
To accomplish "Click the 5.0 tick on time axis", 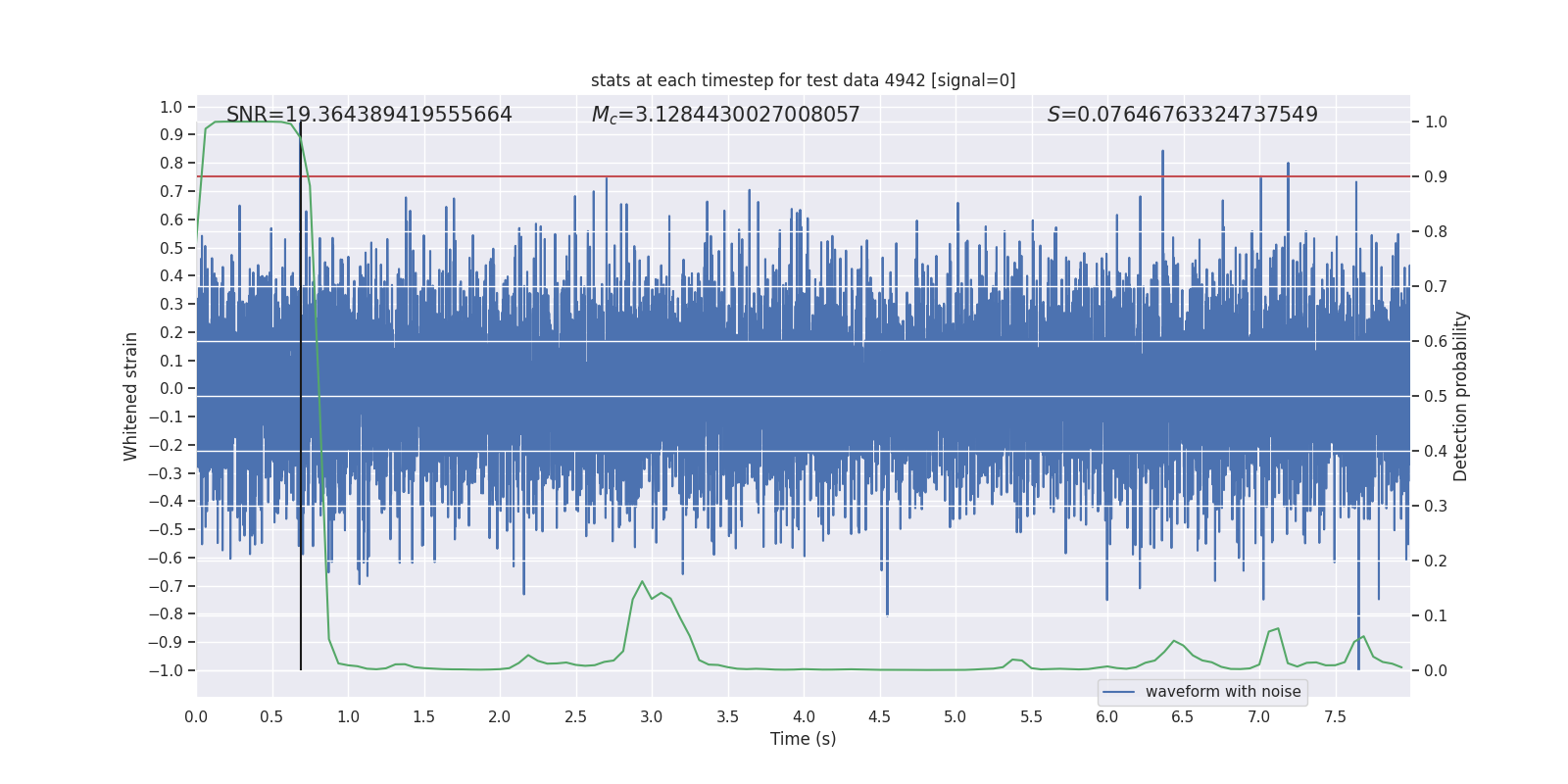I will (x=955, y=716).
